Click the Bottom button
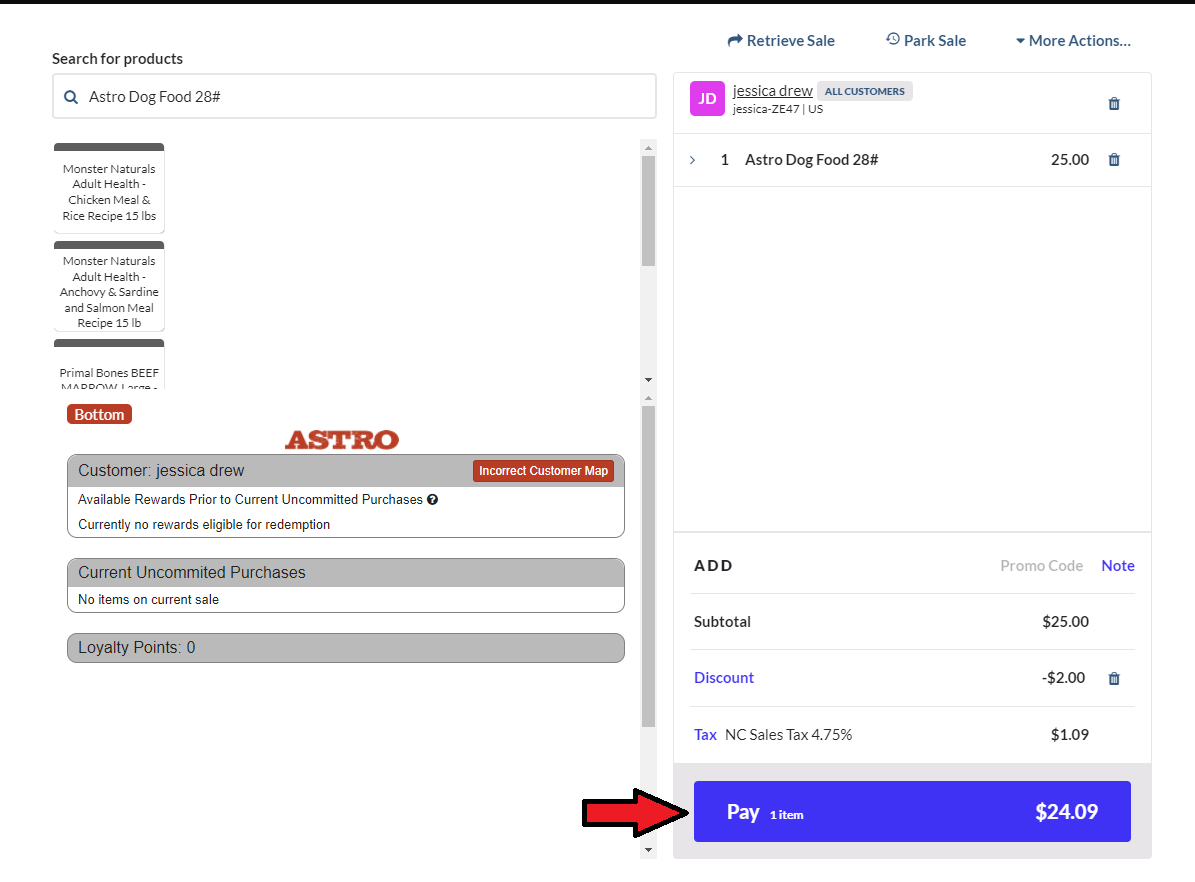This screenshot has width=1195, height=882. coord(99,415)
